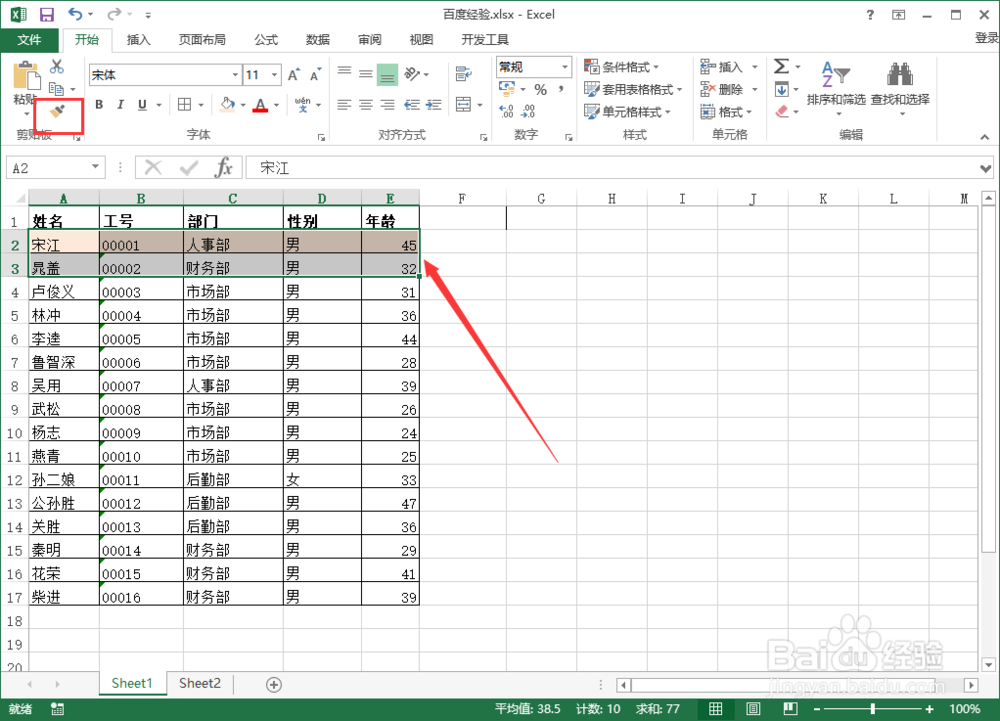
Task: Click the Insert Function fx icon
Action: coord(223,168)
